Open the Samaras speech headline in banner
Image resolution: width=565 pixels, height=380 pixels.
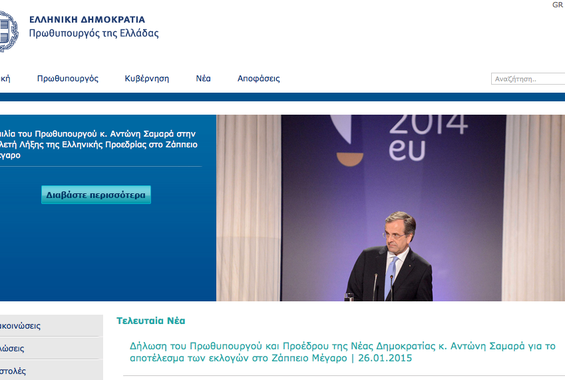(x=98, y=144)
